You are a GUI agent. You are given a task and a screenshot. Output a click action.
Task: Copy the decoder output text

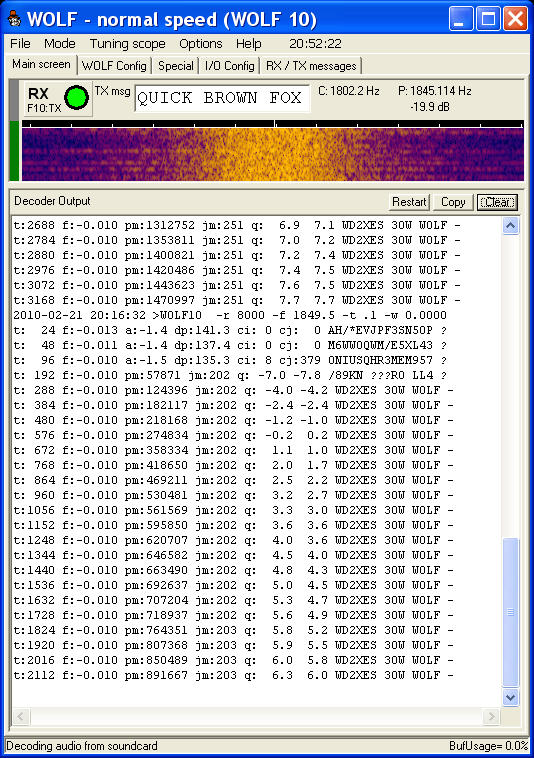[452, 202]
